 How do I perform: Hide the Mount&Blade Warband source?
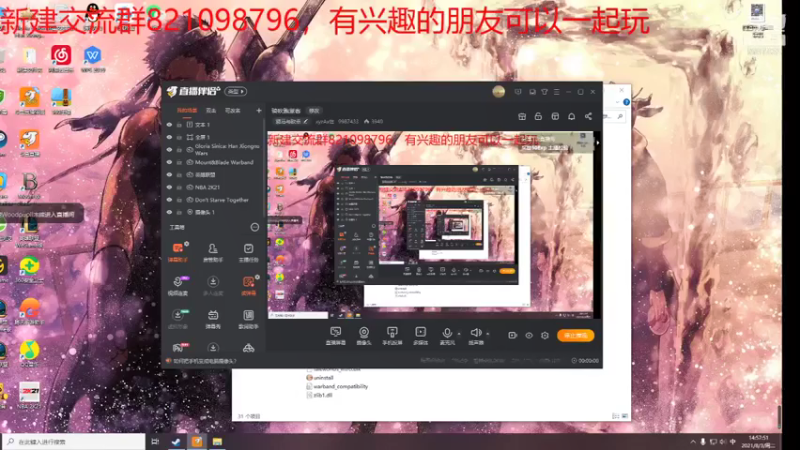click(x=169, y=162)
